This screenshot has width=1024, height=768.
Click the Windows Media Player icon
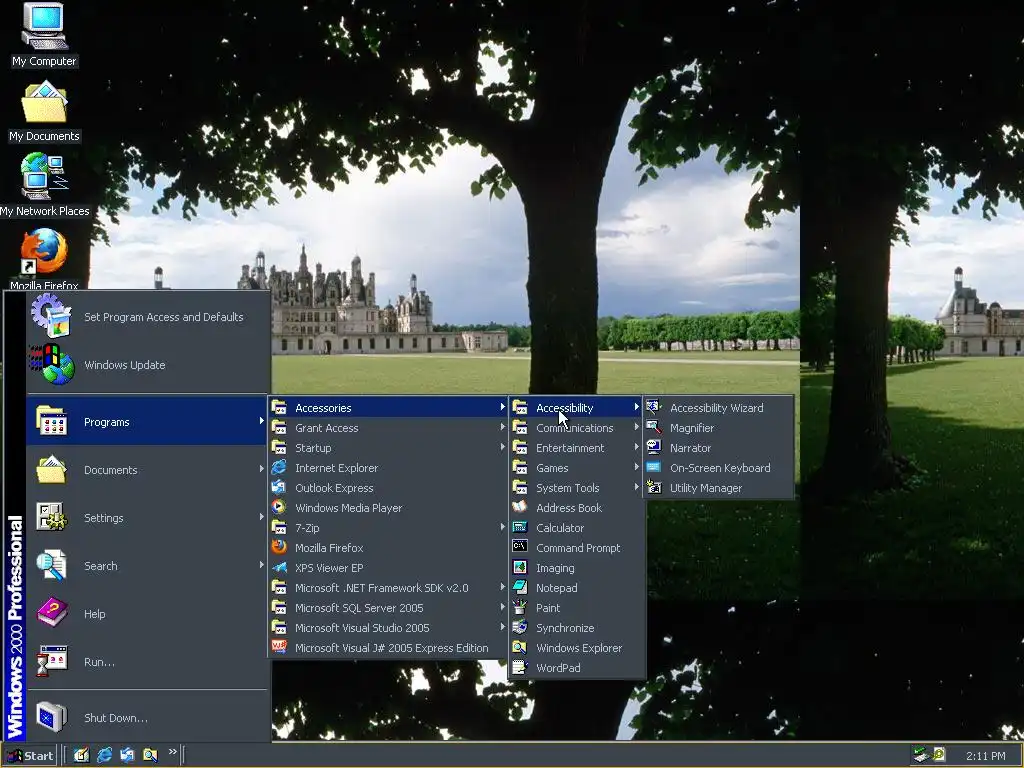tap(279, 507)
